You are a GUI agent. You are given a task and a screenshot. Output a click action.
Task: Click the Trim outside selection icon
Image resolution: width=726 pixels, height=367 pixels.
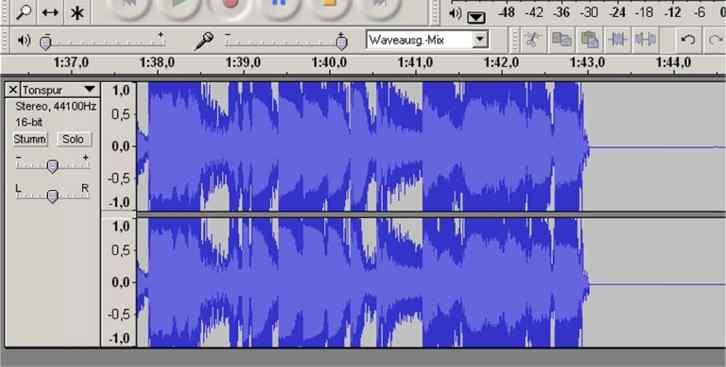(617, 40)
